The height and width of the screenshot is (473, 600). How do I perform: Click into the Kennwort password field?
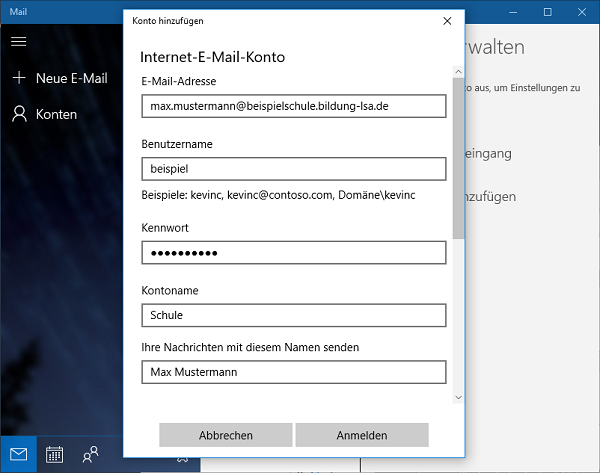click(x=293, y=253)
